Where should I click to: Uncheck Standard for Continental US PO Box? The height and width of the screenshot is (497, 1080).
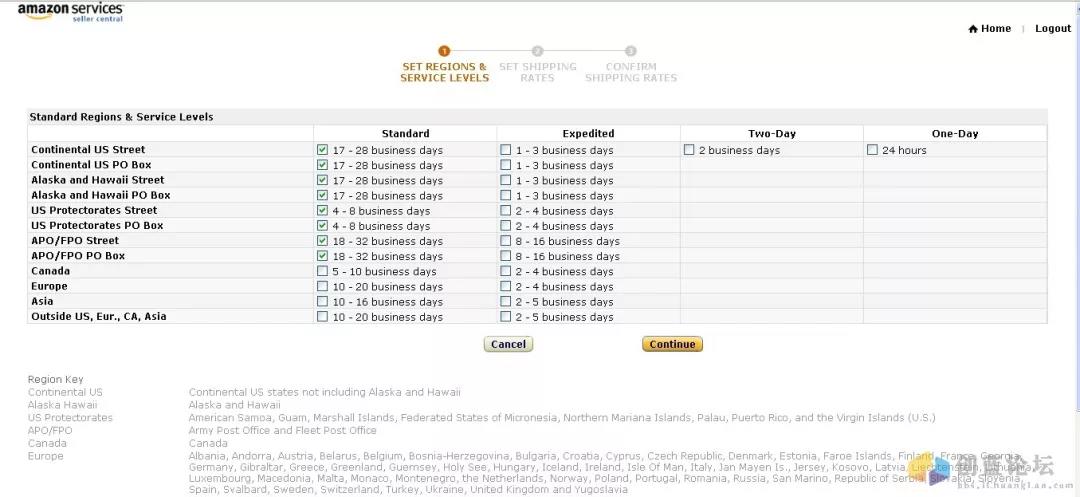tap(322, 165)
